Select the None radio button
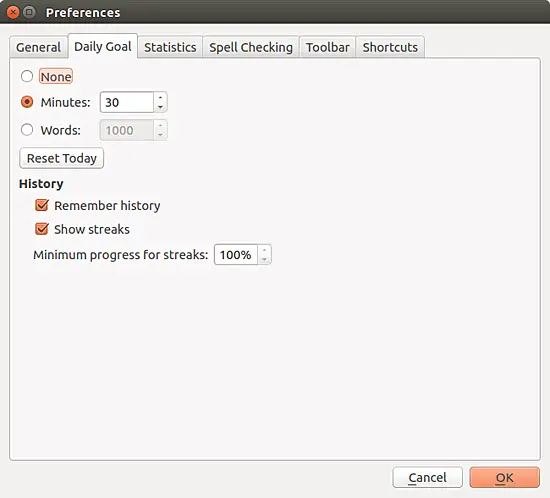The width and height of the screenshot is (550, 498). (x=27, y=76)
